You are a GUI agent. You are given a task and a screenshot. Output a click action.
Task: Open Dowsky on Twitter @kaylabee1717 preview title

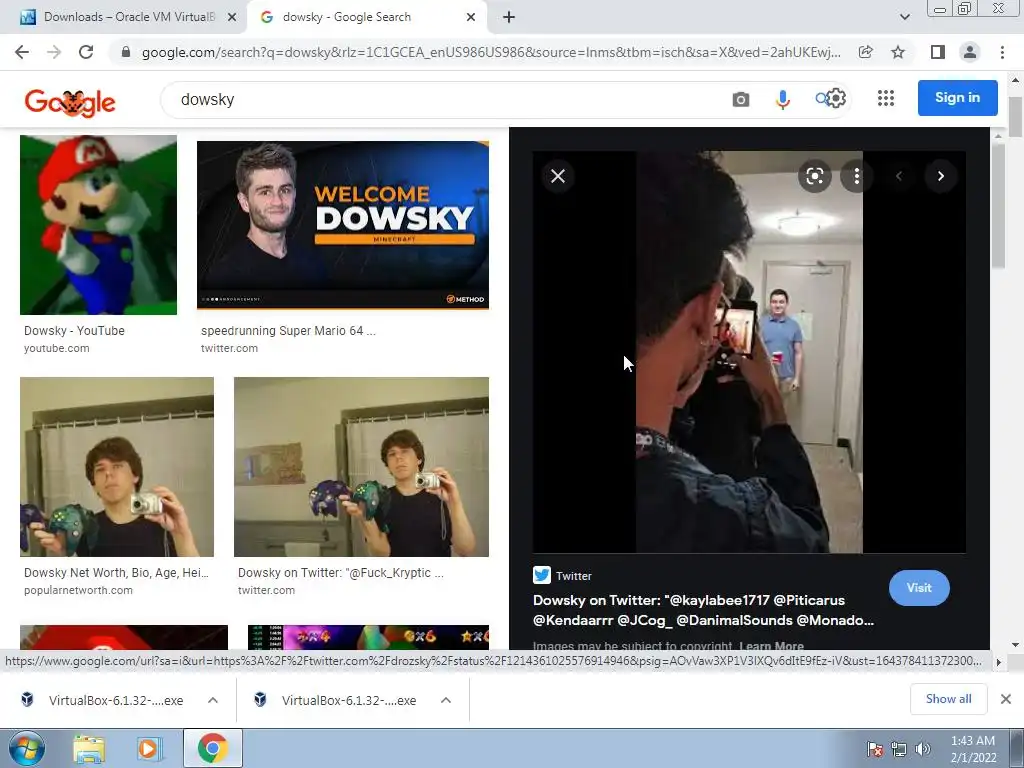pos(703,610)
